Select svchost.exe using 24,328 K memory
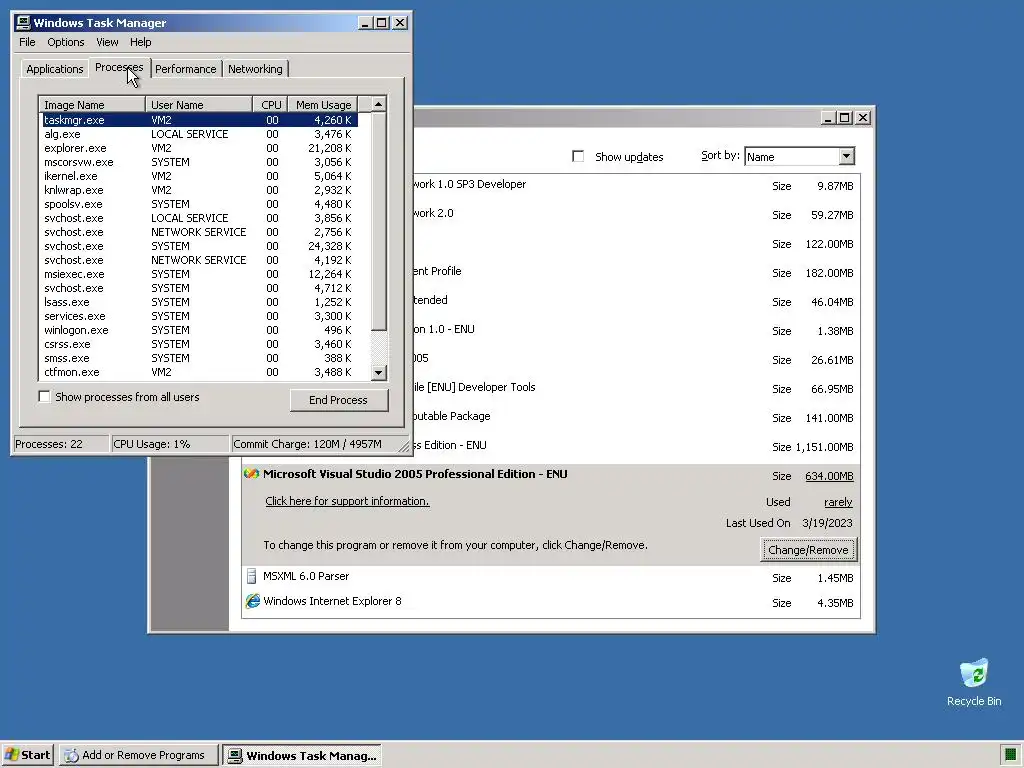This screenshot has width=1024, height=768. [199, 246]
